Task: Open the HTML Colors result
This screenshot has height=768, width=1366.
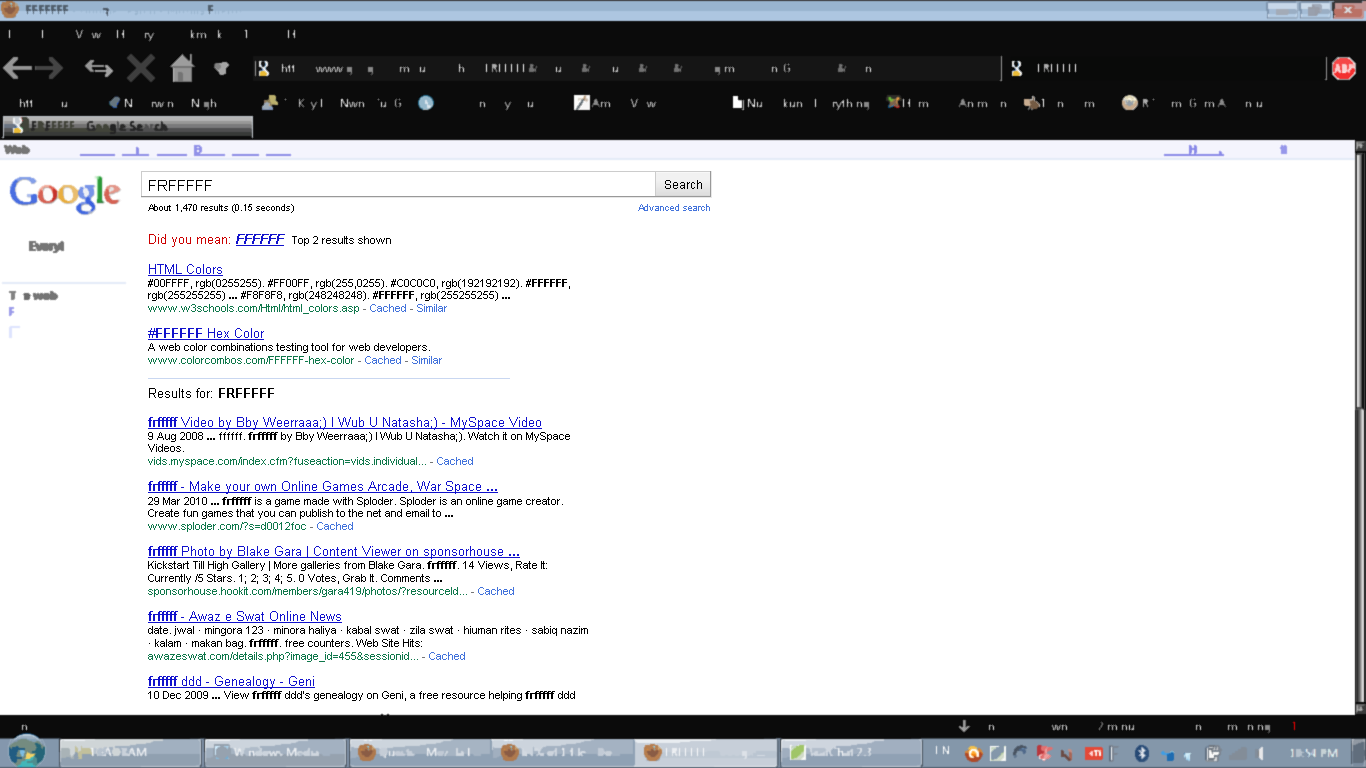Action: pyautogui.click(x=185, y=269)
